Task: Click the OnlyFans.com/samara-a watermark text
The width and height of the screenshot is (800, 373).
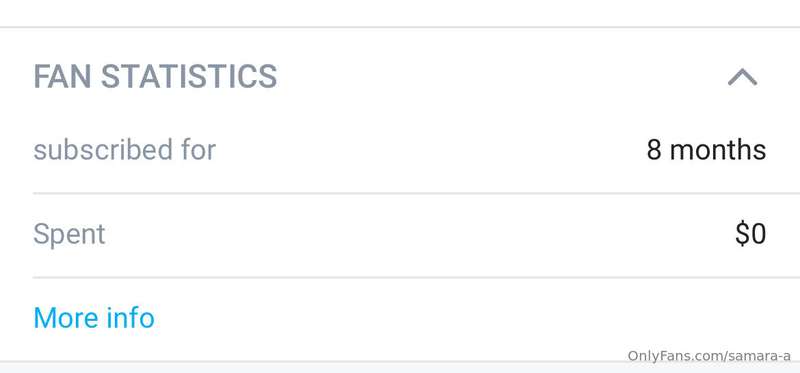Action: (x=709, y=356)
